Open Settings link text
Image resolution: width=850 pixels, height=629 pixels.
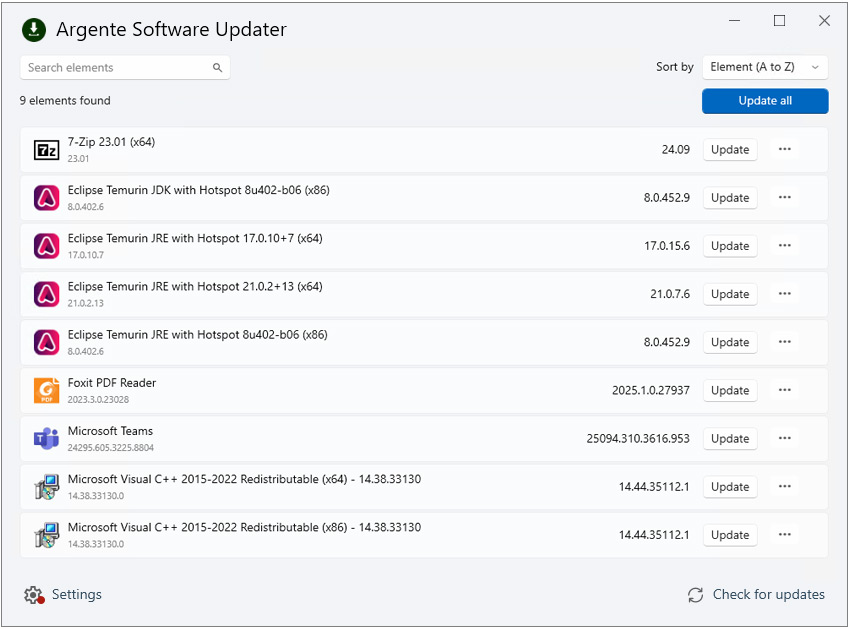point(76,595)
